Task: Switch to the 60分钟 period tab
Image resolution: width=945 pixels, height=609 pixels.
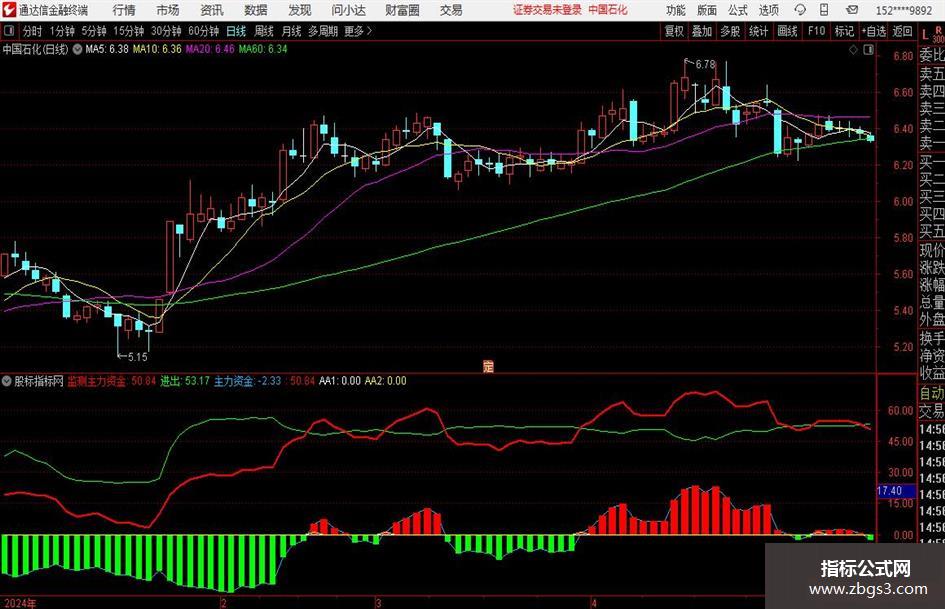Action: pyautogui.click(x=203, y=31)
